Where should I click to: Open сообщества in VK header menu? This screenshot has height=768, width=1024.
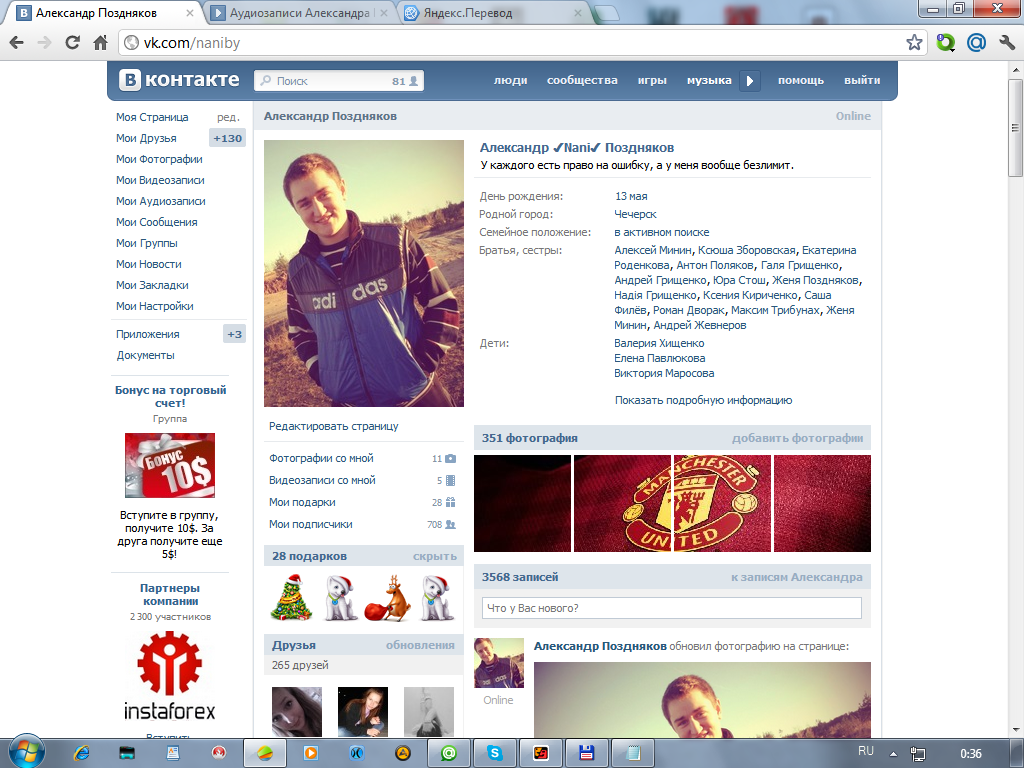[x=582, y=80]
